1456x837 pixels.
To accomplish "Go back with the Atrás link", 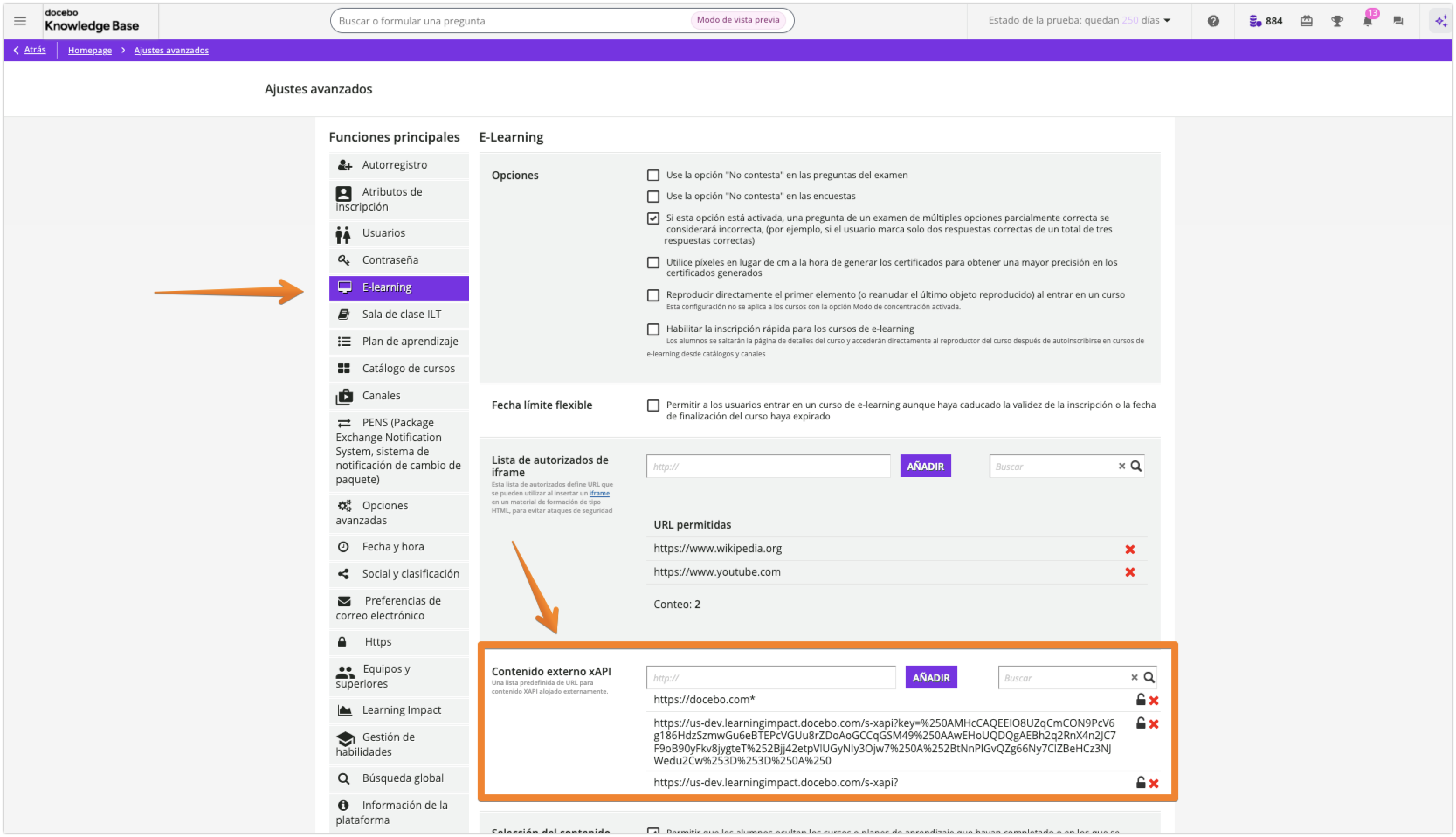I will 29,50.
